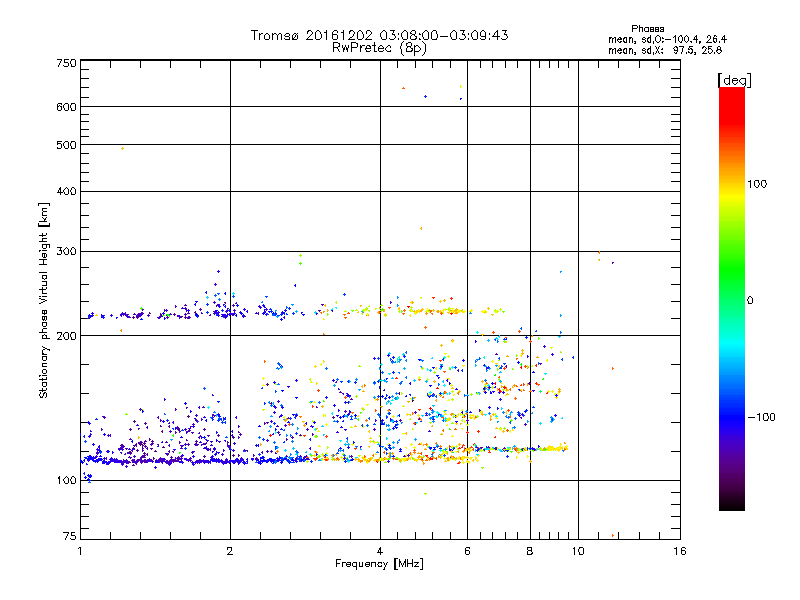The height and width of the screenshot is (600, 800).
Task: Click the colorbar tick label '-100'
Action: coord(761,417)
